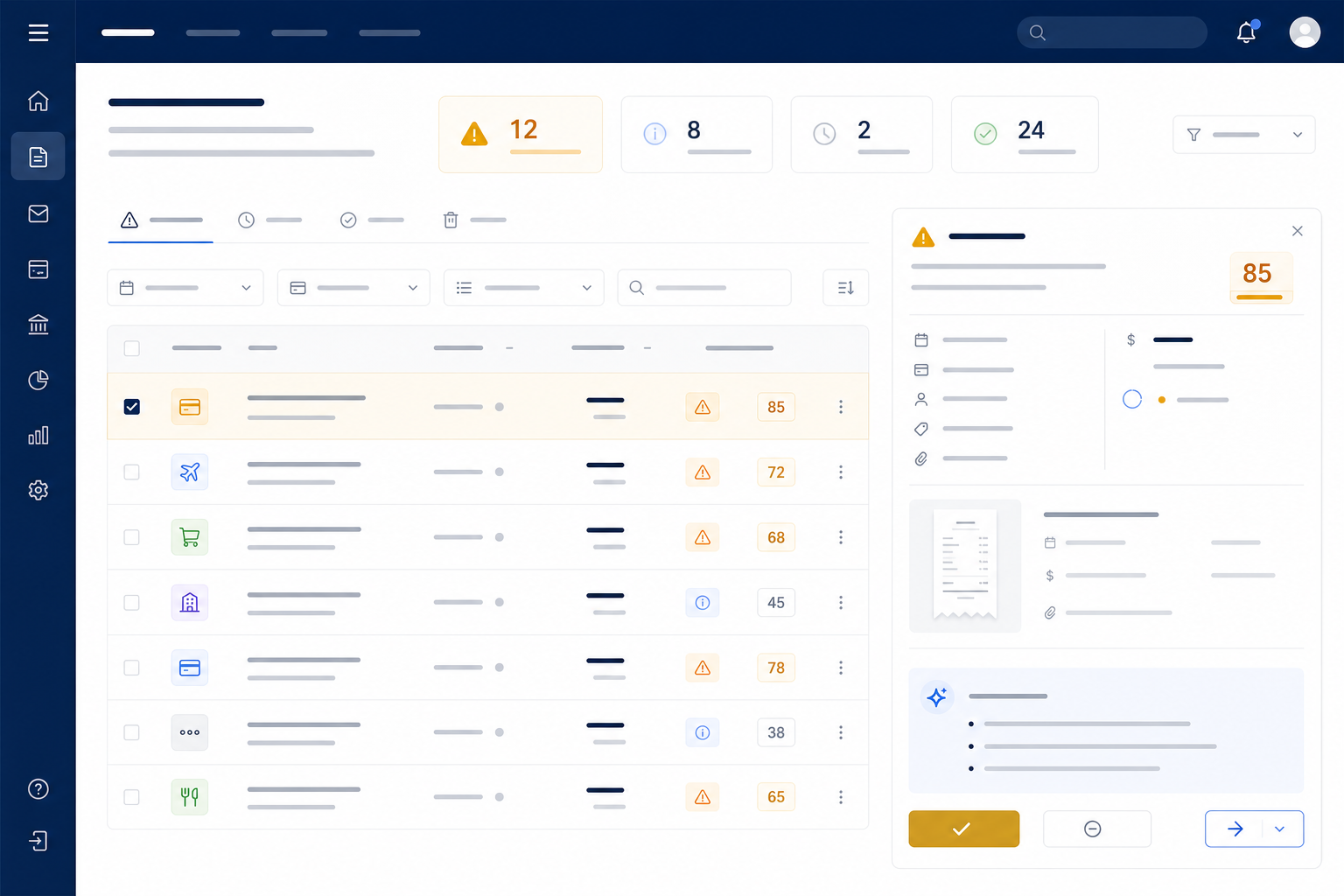Go to Home in sidebar

click(x=38, y=101)
